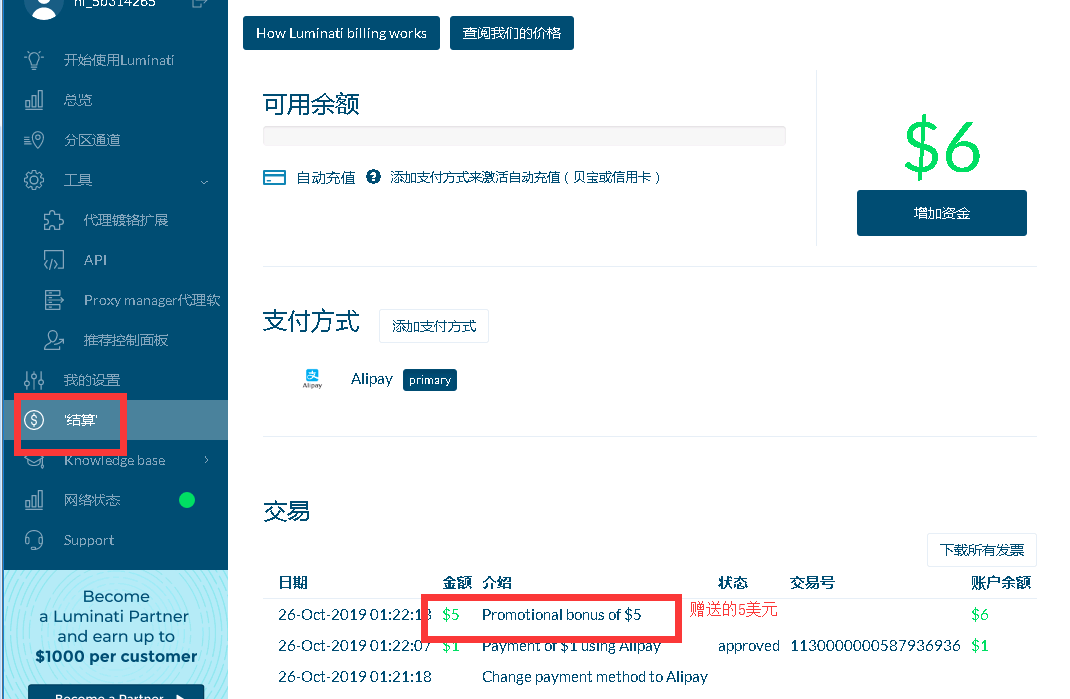Click the code icon next to API
The height and width of the screenshot is (699, 1070).
53,260
